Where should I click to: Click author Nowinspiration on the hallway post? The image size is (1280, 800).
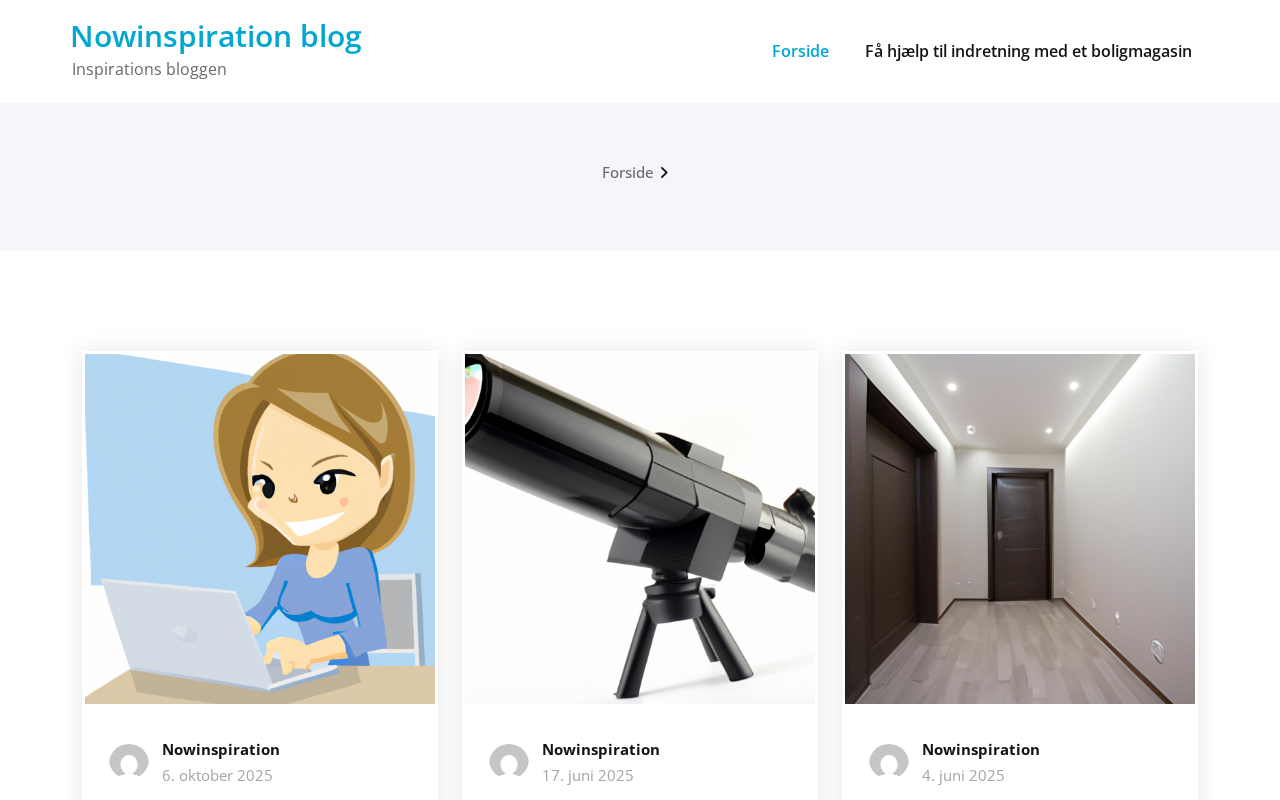[x=981, y=749]
